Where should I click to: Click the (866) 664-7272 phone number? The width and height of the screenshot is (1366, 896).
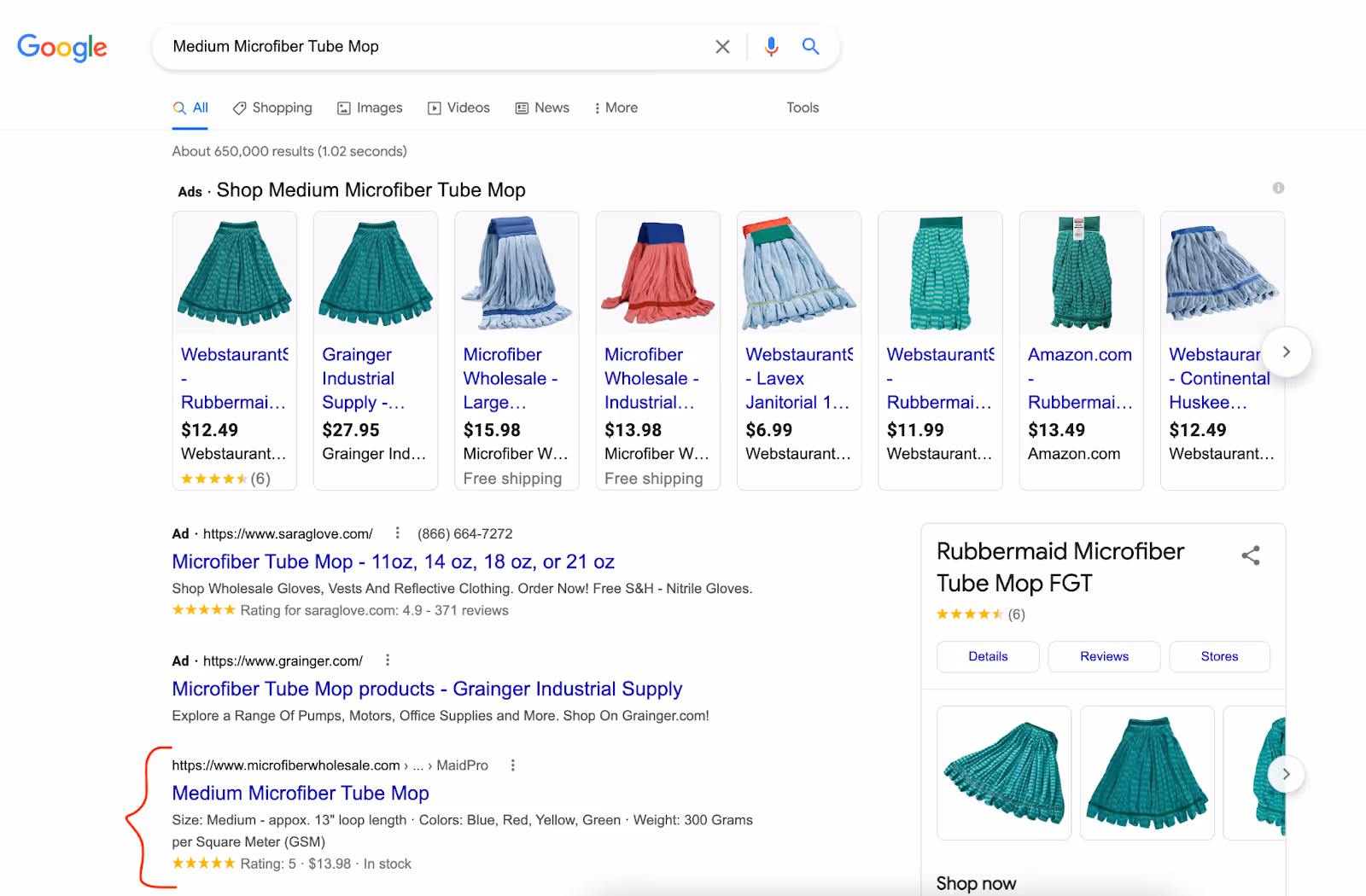tap(465, 534)
